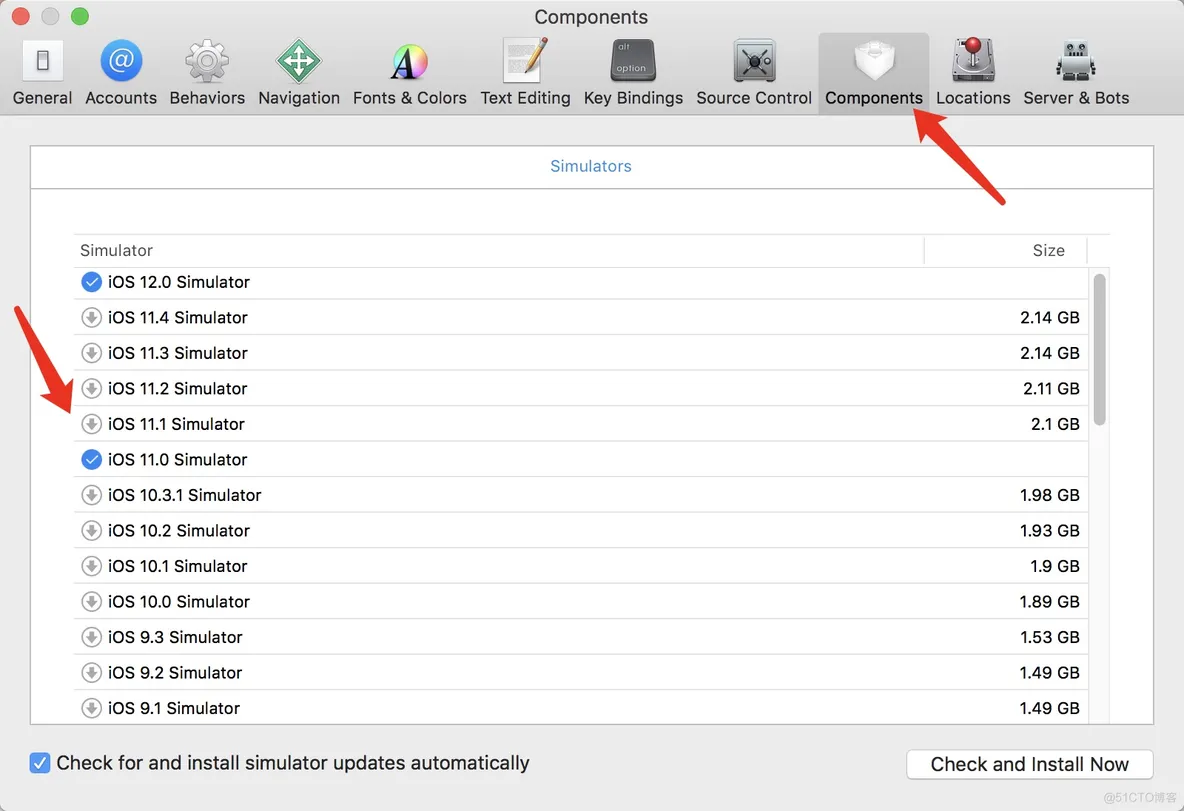Toggle automatic simulator updates checkbox
Screen dimensions: 1184x811
coord(40,763)
